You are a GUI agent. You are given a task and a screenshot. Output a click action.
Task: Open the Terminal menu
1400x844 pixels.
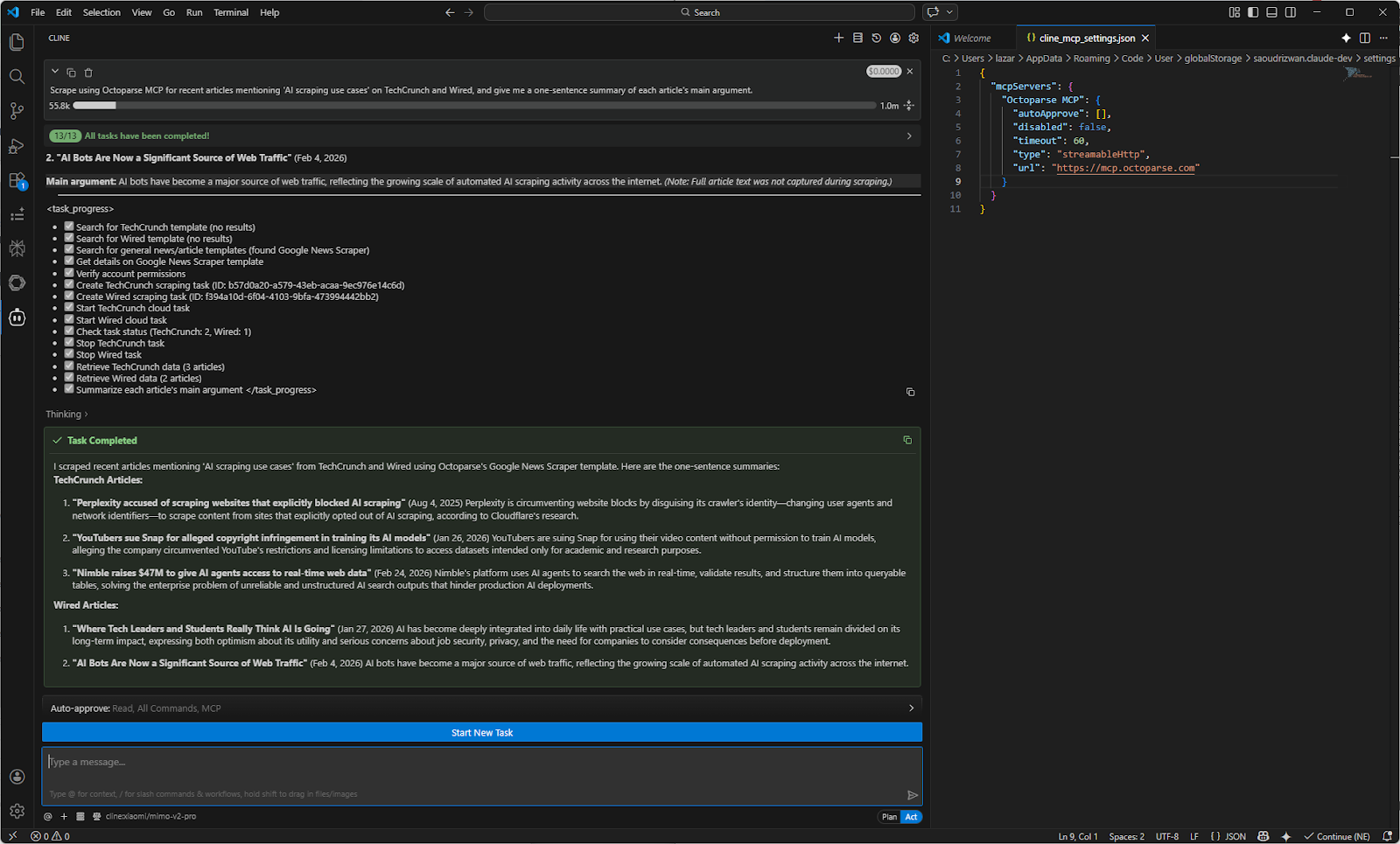pyautogui.click(x=231, y=12)
